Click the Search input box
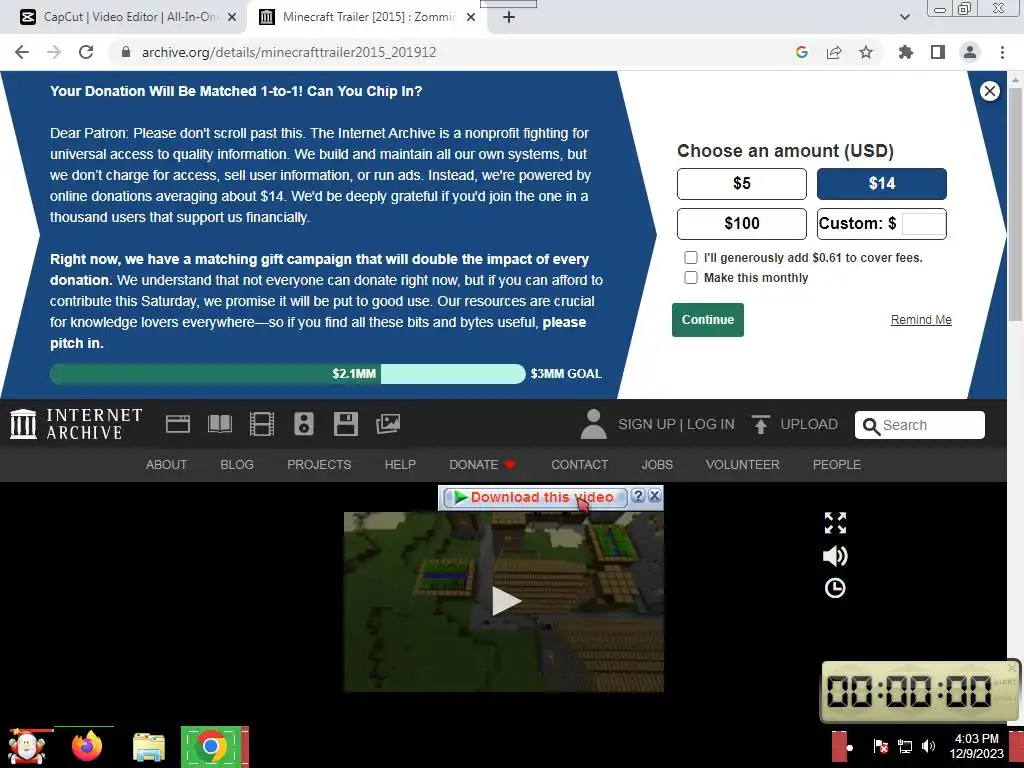The width and height of the screenshot is (1024, 768). [920, 425]
